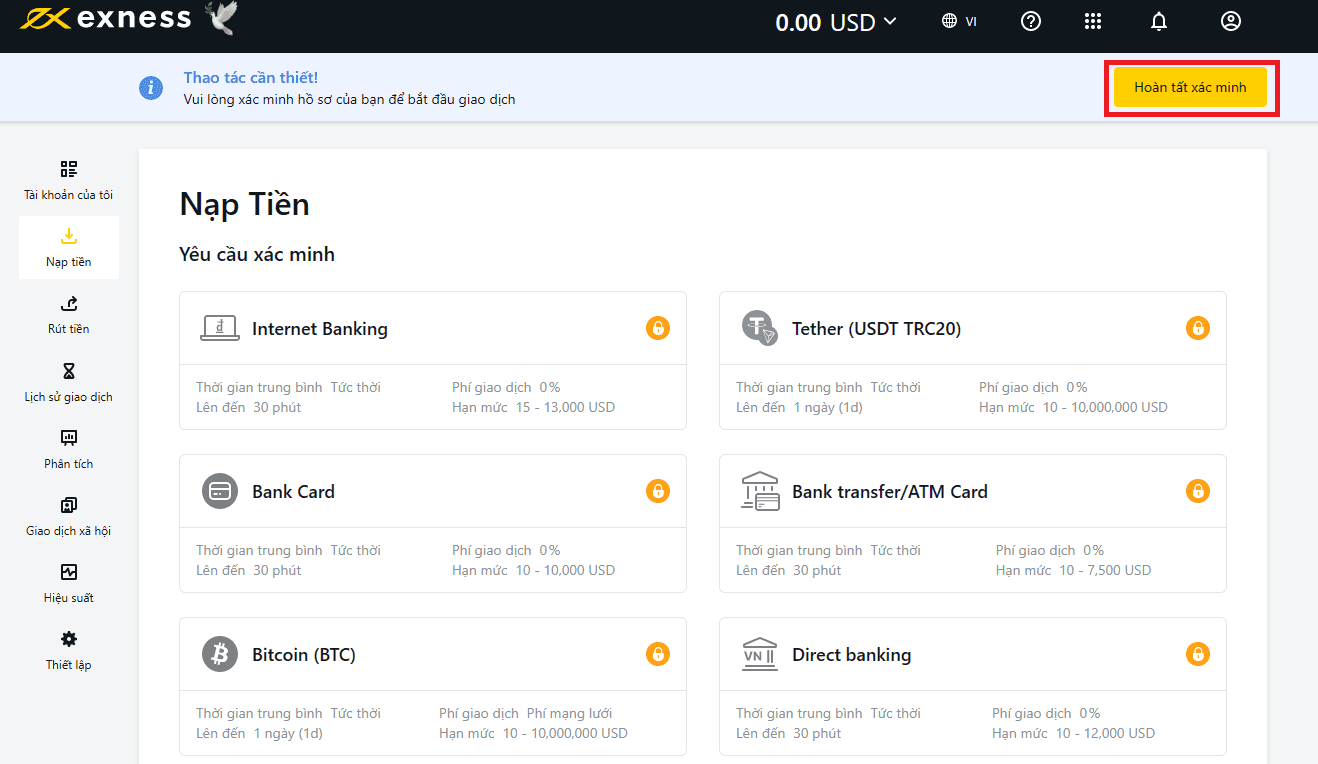This screenshot has height=764, width=1318.
Task: Select Nạp tiền in sidebar
Action: coord(69,247)
